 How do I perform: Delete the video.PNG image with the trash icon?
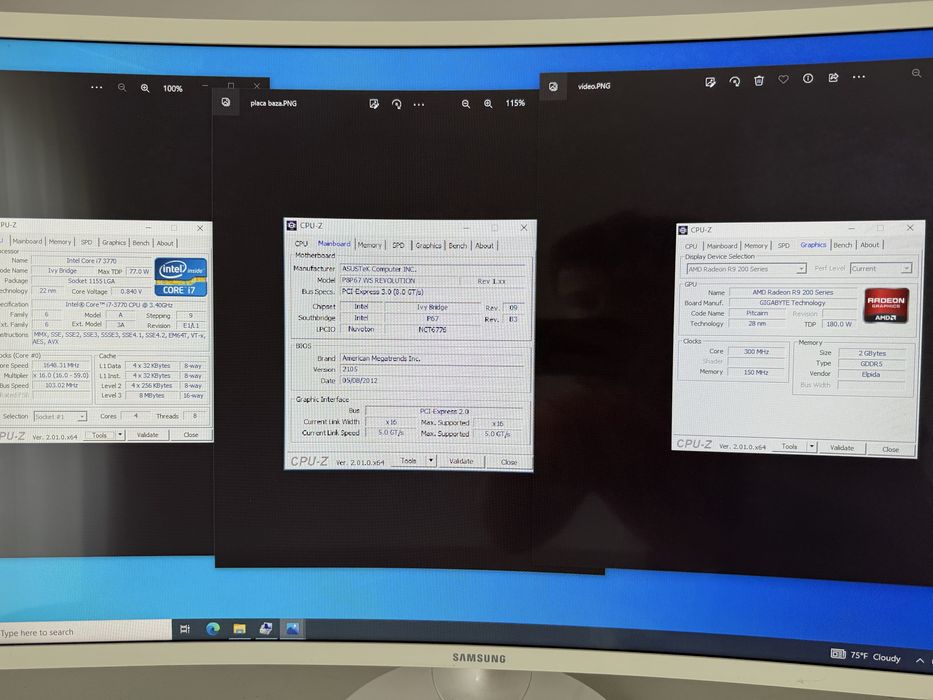pyautogui.click(x=759, y=80)
